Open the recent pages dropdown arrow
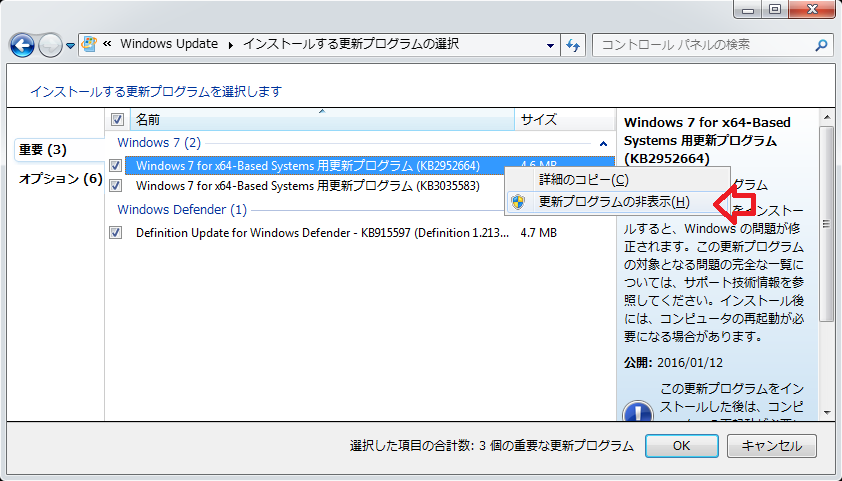This screenshot has height=481, width=842. click(70, 46)
